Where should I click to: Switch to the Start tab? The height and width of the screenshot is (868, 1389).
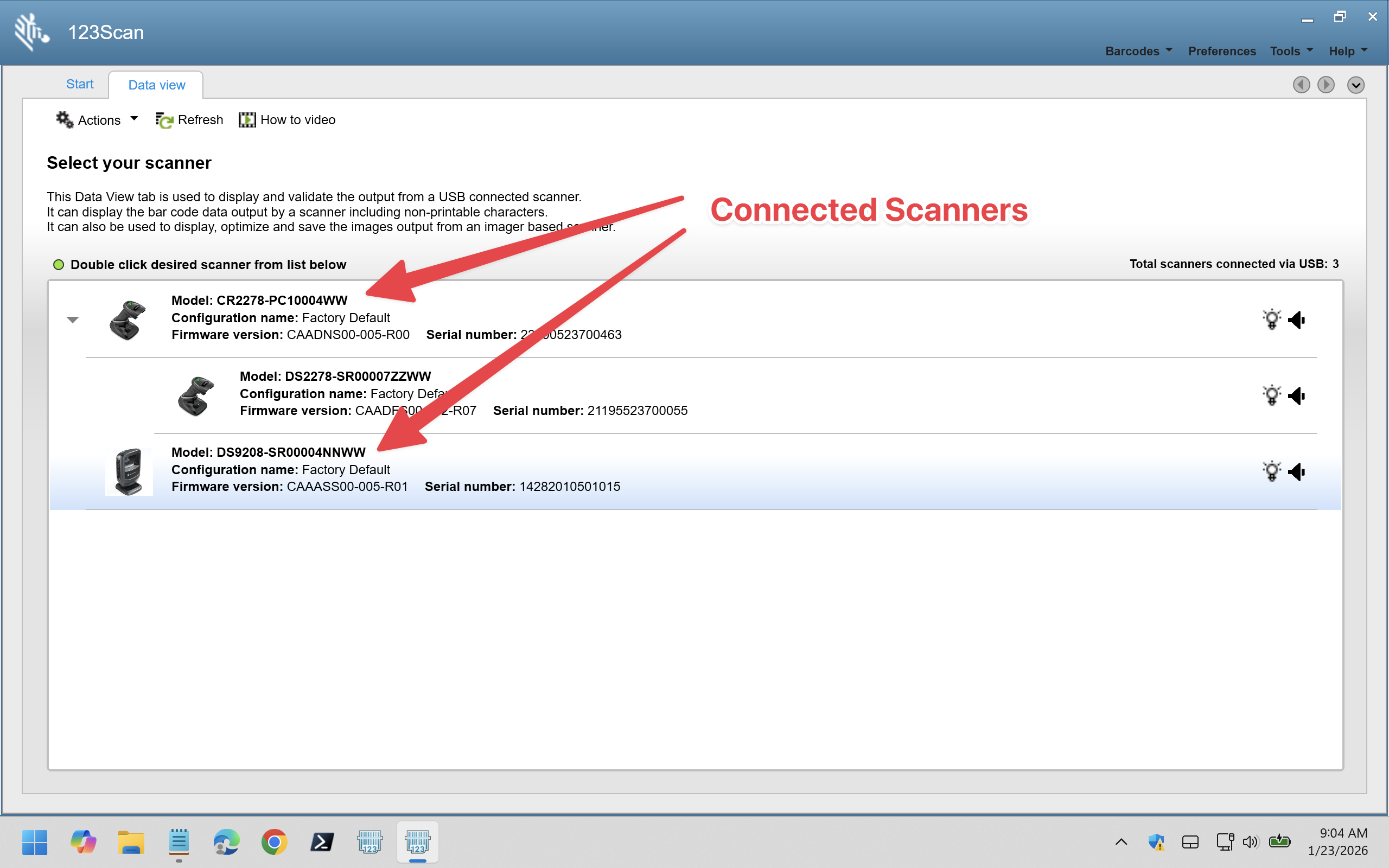click(80, 85)
